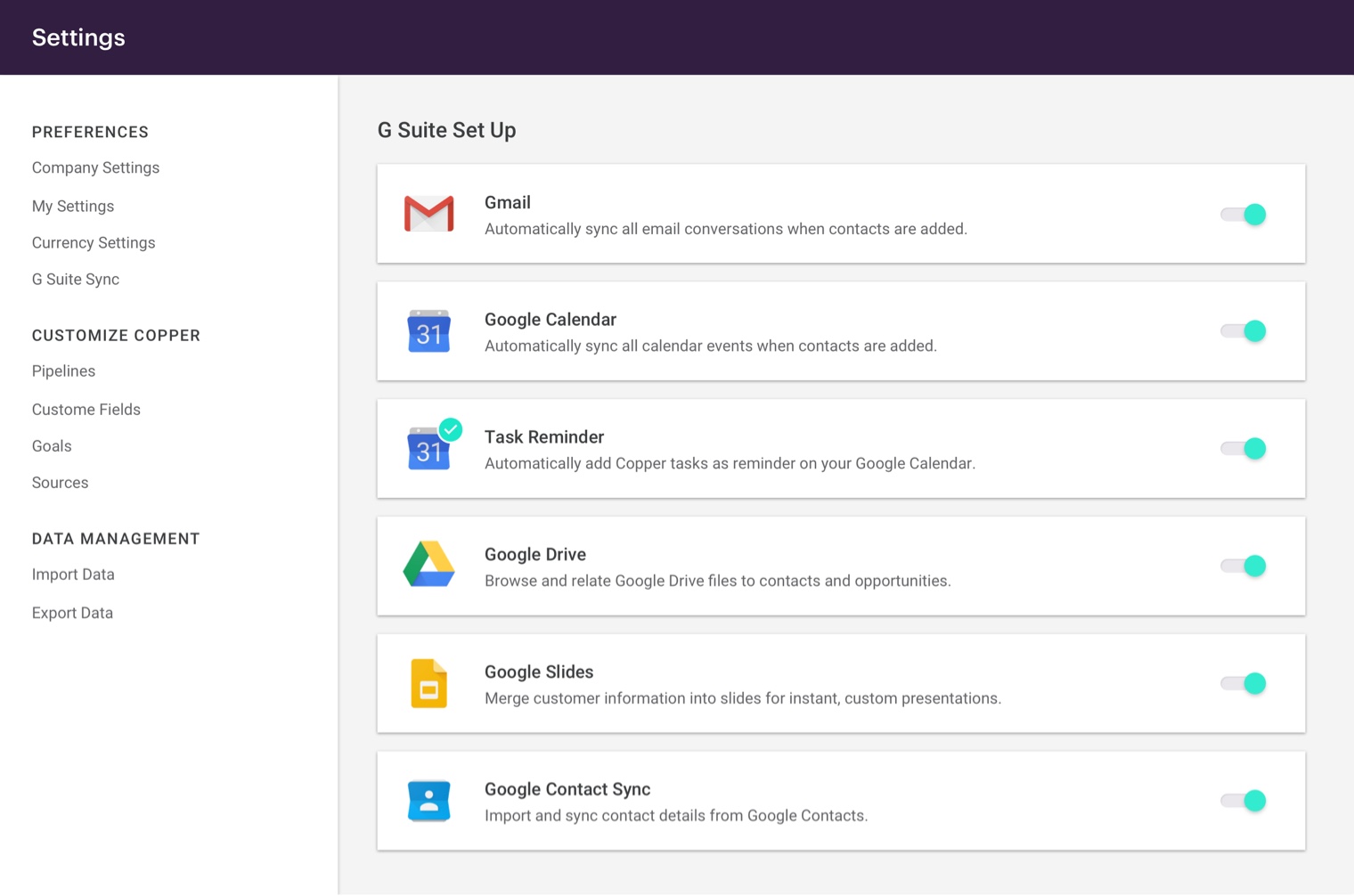Click the Settings header title
1354x896 pixels.
click(78, 37)
